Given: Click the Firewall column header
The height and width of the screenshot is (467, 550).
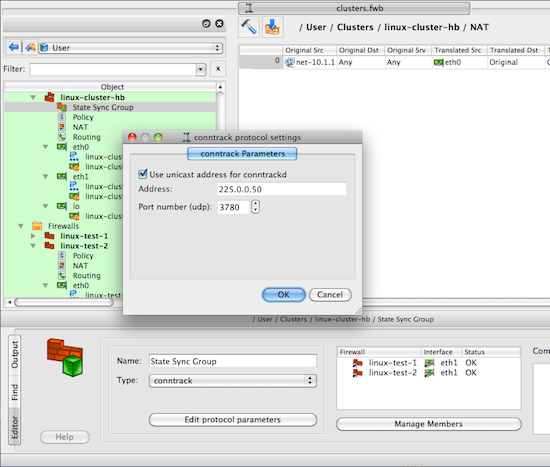Looking at the screenshot, I should (x=379, y=352).
